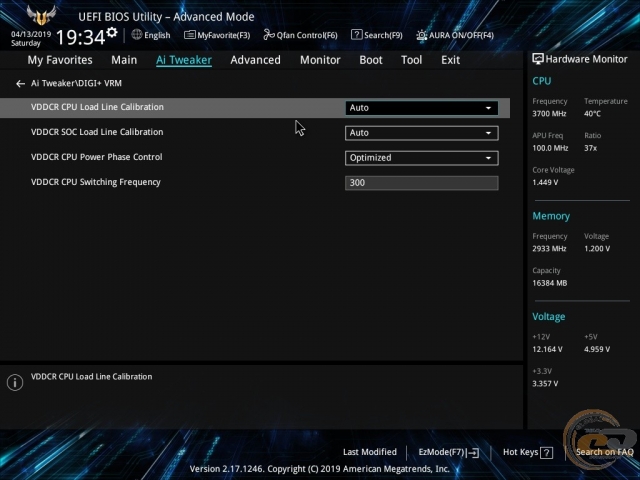Click the VDDCR CPU Switching Frequency field
Viewport: 640px width, 480px height.
(421, 183)
